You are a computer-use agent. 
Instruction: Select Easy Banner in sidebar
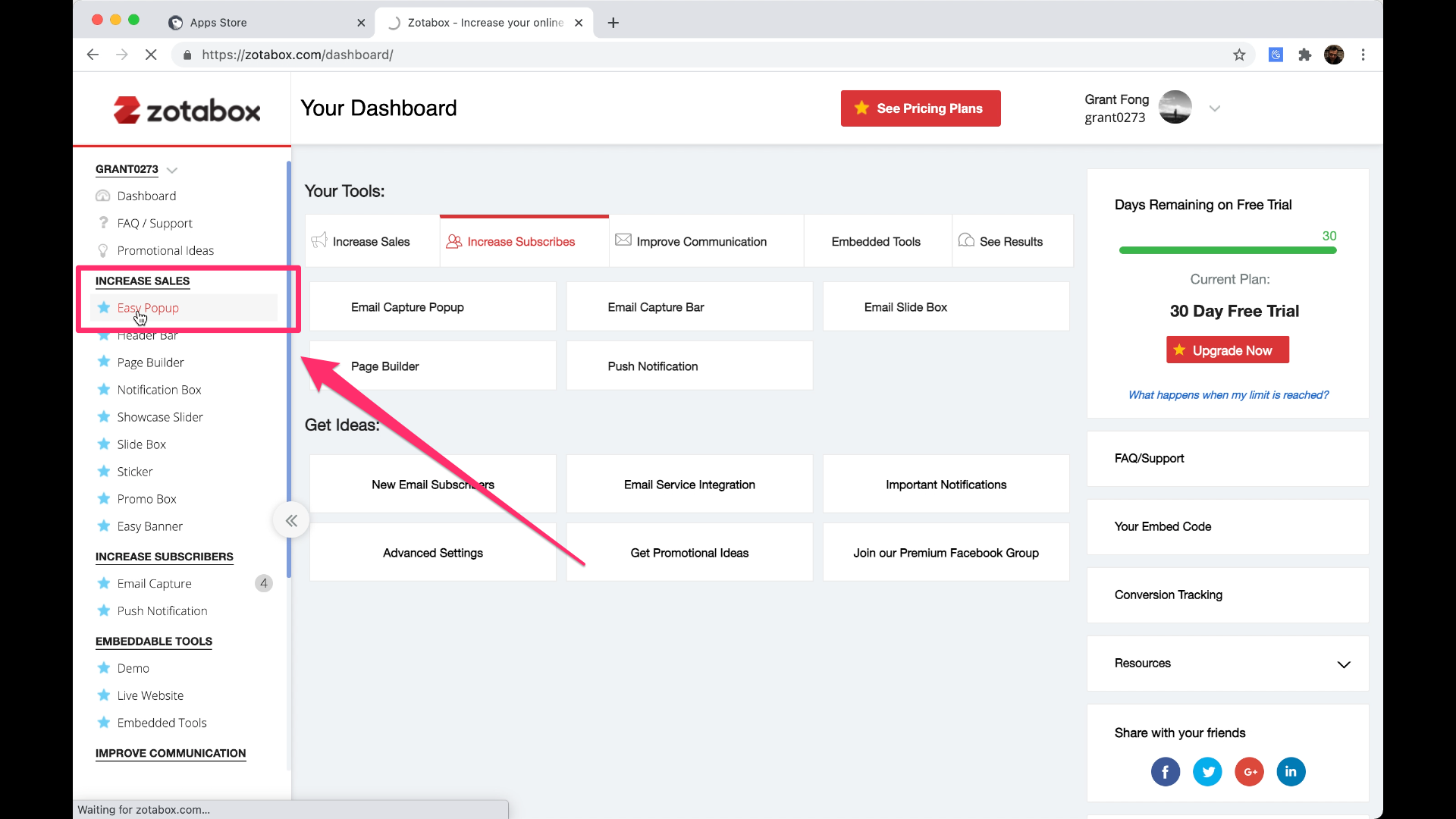coord(150,526)
